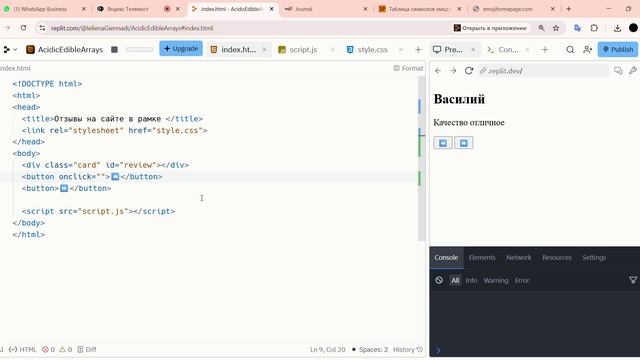Image resolution: width=640 pixels, height=360 pixels.
Task: Click the AcidicEdibleArrays project name
Action: click(x=70, y=49)
